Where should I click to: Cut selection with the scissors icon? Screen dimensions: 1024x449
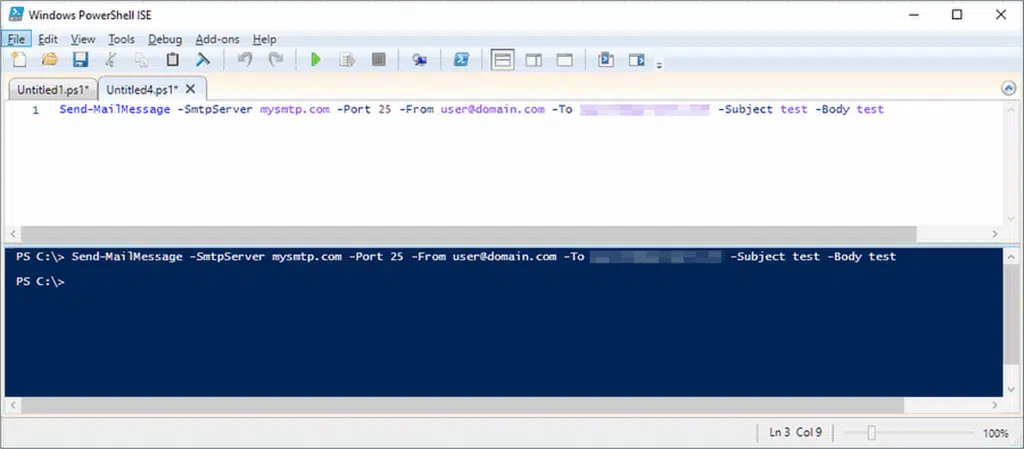(x=110, y=60)
